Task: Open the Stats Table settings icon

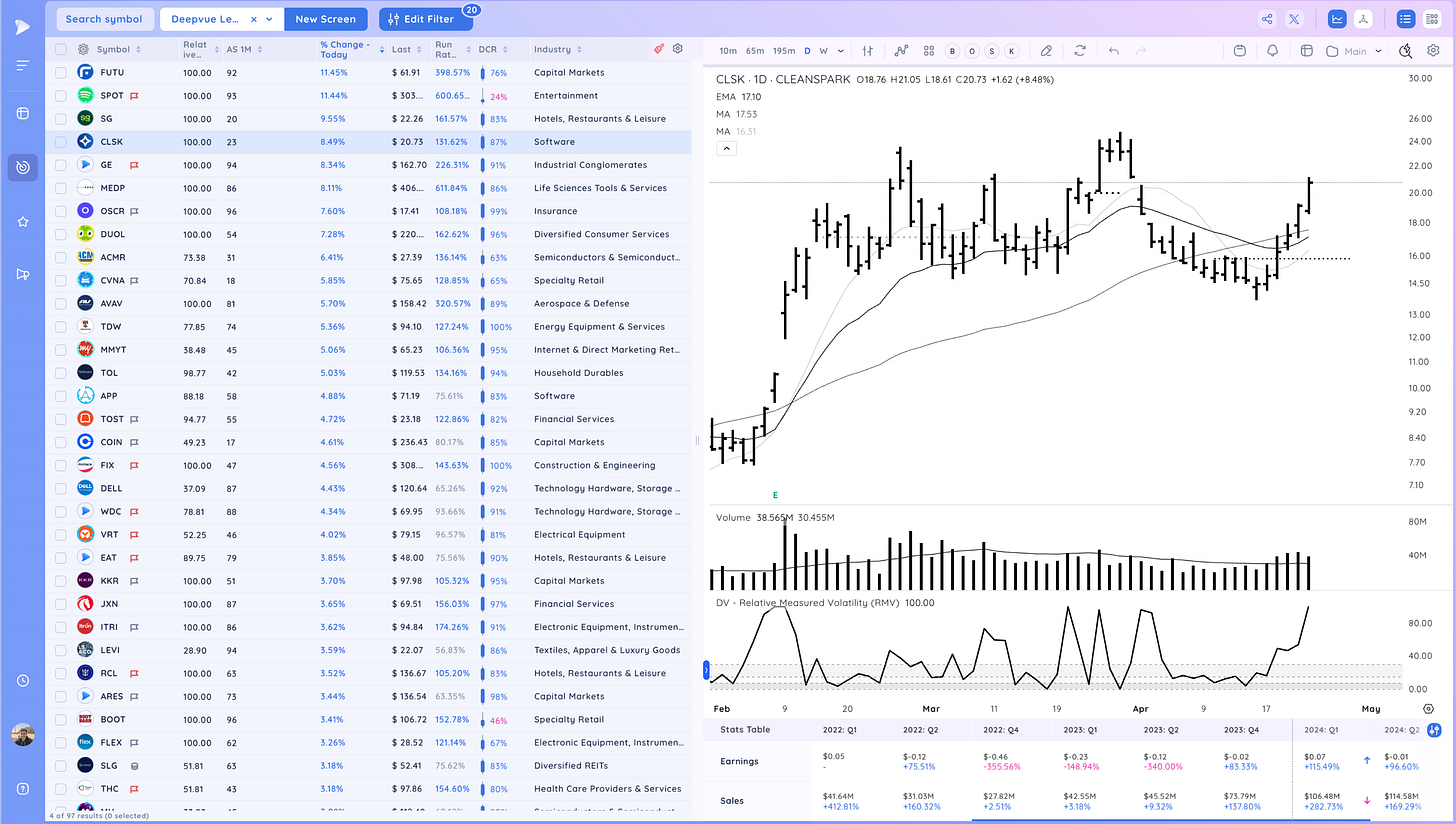Action: point(1435,730)
